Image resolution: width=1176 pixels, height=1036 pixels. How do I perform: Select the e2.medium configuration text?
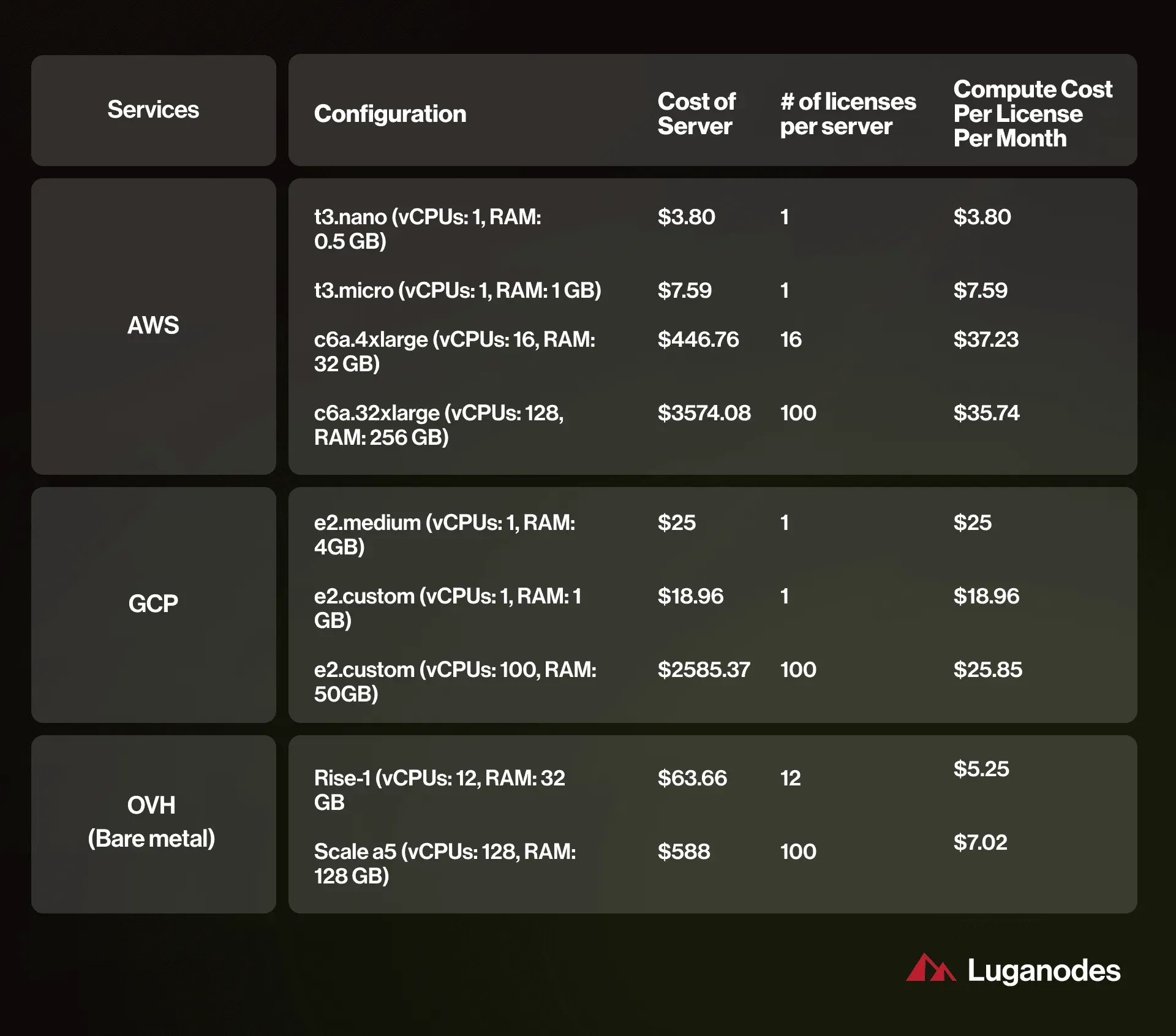coord(445,534)
